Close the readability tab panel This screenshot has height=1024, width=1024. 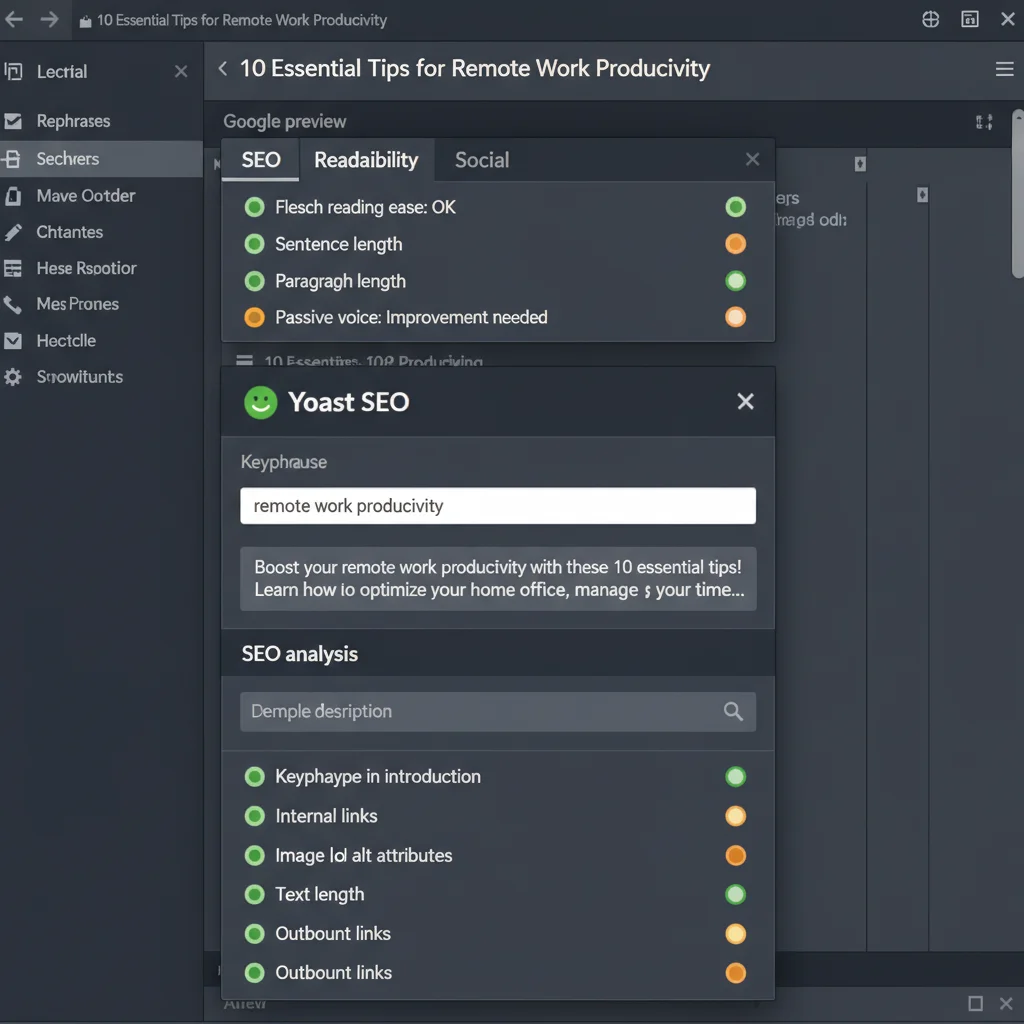(x=752, y=159)
